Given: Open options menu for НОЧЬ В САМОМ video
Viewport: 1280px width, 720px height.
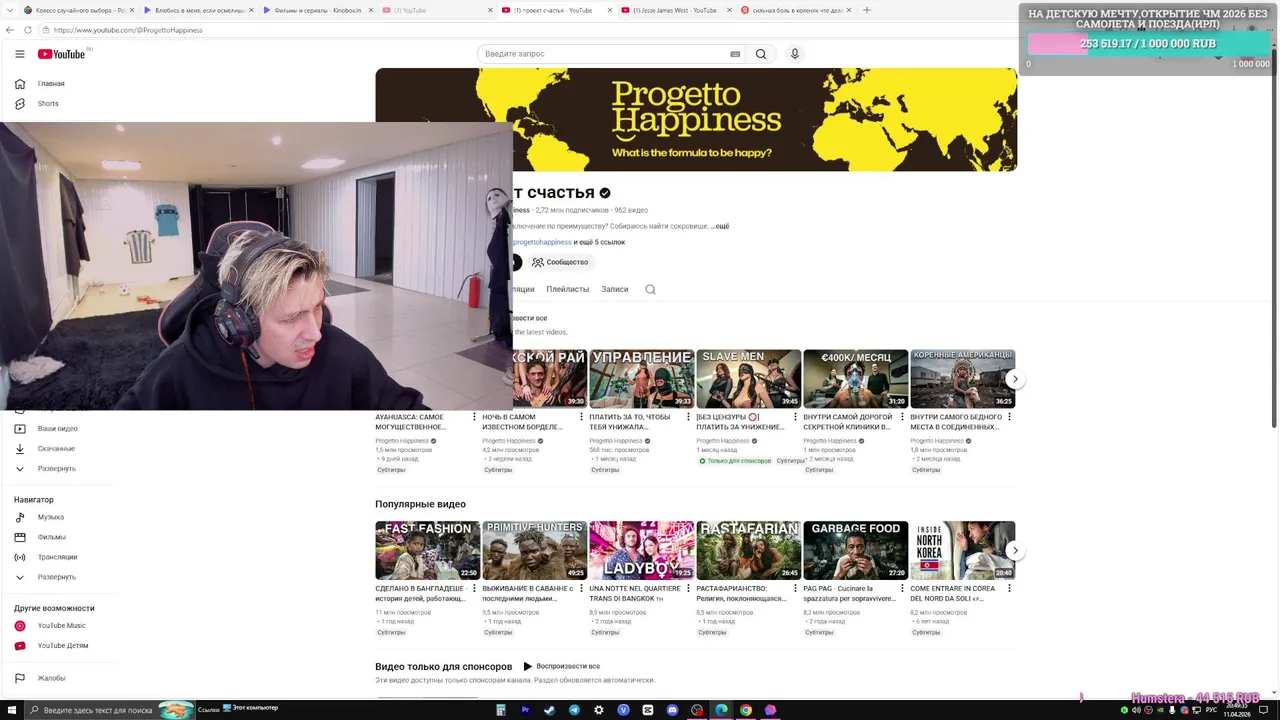Looking at the screenshot, I should pyautogui.click(x=581, y=418).
